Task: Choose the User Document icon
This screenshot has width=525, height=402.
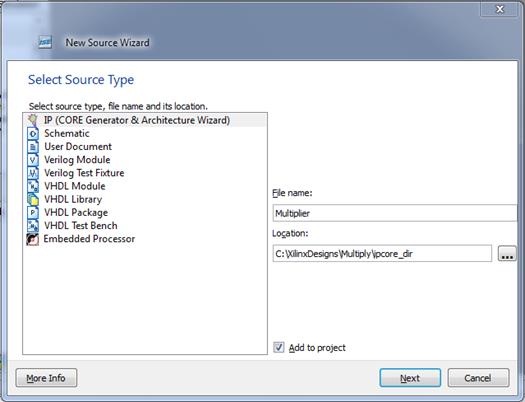Action: coord(33,147)
